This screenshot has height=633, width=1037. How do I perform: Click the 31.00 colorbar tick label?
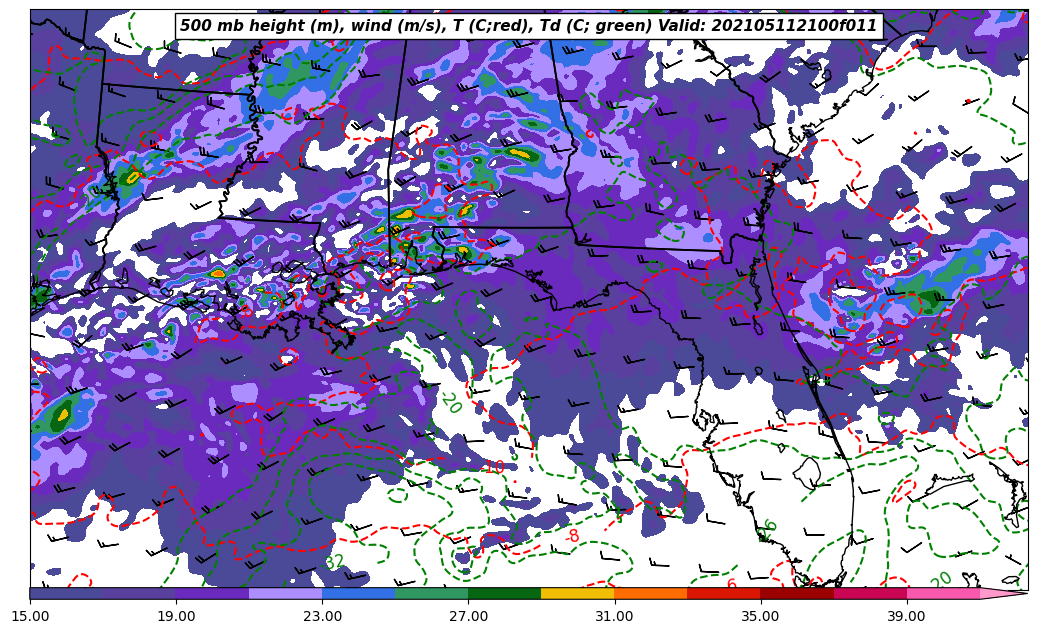click(x=614, y=616)
